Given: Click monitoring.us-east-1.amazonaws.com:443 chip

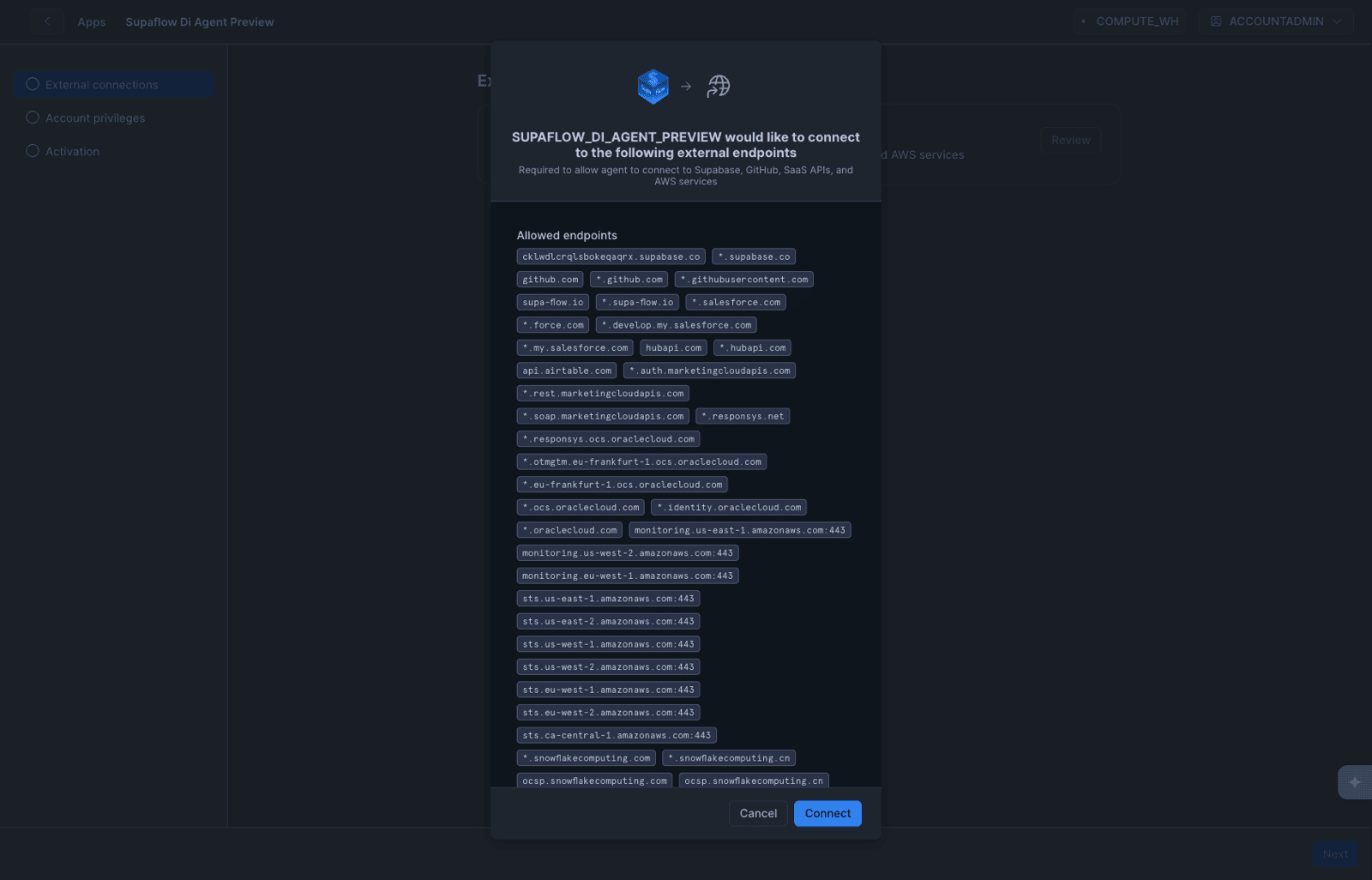Looking at the screenshot, I should point(740,530).
